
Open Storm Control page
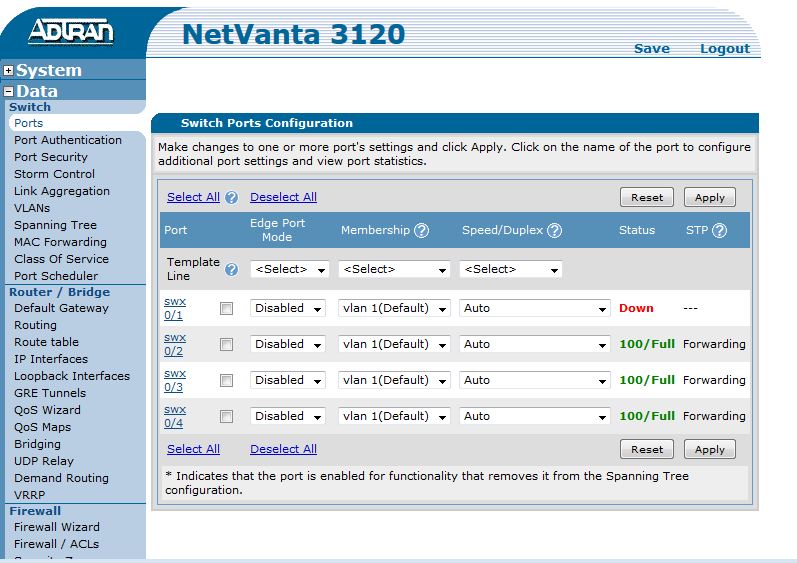coord(54,174)
